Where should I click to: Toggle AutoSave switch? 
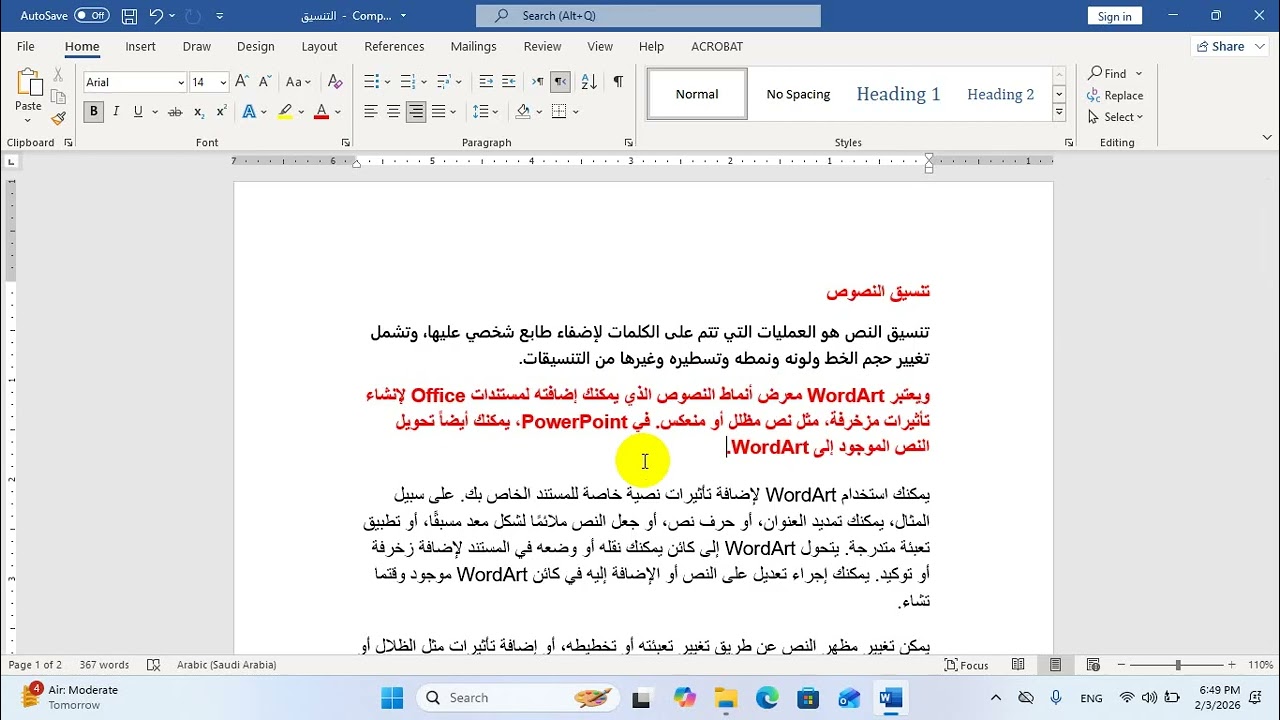92,16
